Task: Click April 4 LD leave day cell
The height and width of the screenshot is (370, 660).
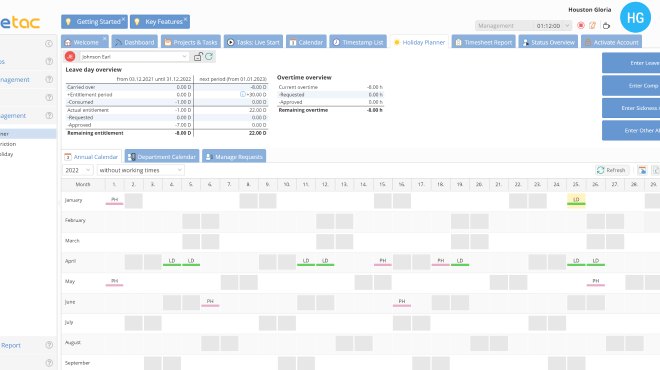Action: pos(172,261)
